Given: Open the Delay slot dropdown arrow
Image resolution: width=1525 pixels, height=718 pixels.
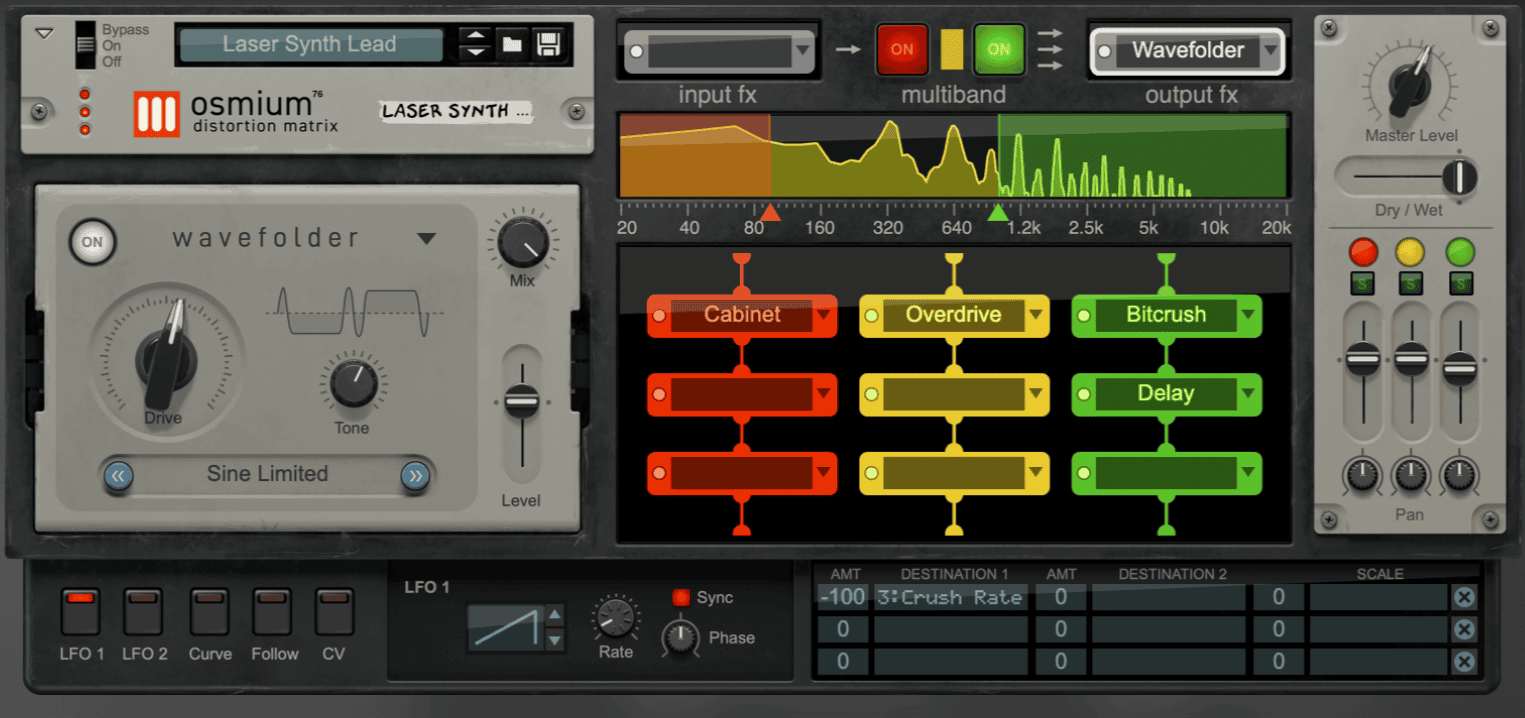Looking at the screenshot, I should coord(1248,395).
